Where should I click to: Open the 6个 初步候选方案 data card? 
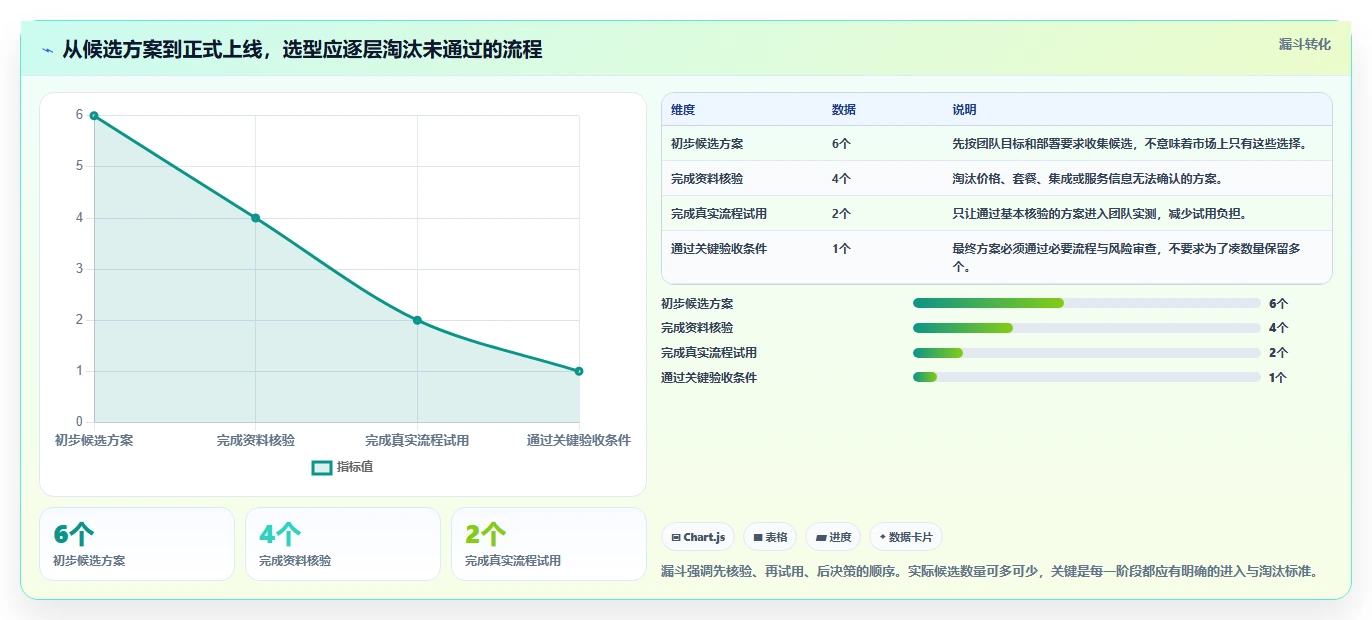[137, 544]
